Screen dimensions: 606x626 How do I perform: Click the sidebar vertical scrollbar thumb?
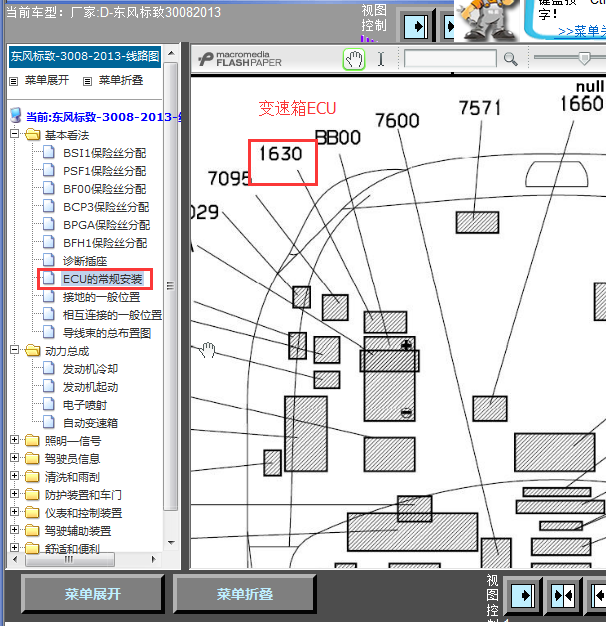click(170, 286)
